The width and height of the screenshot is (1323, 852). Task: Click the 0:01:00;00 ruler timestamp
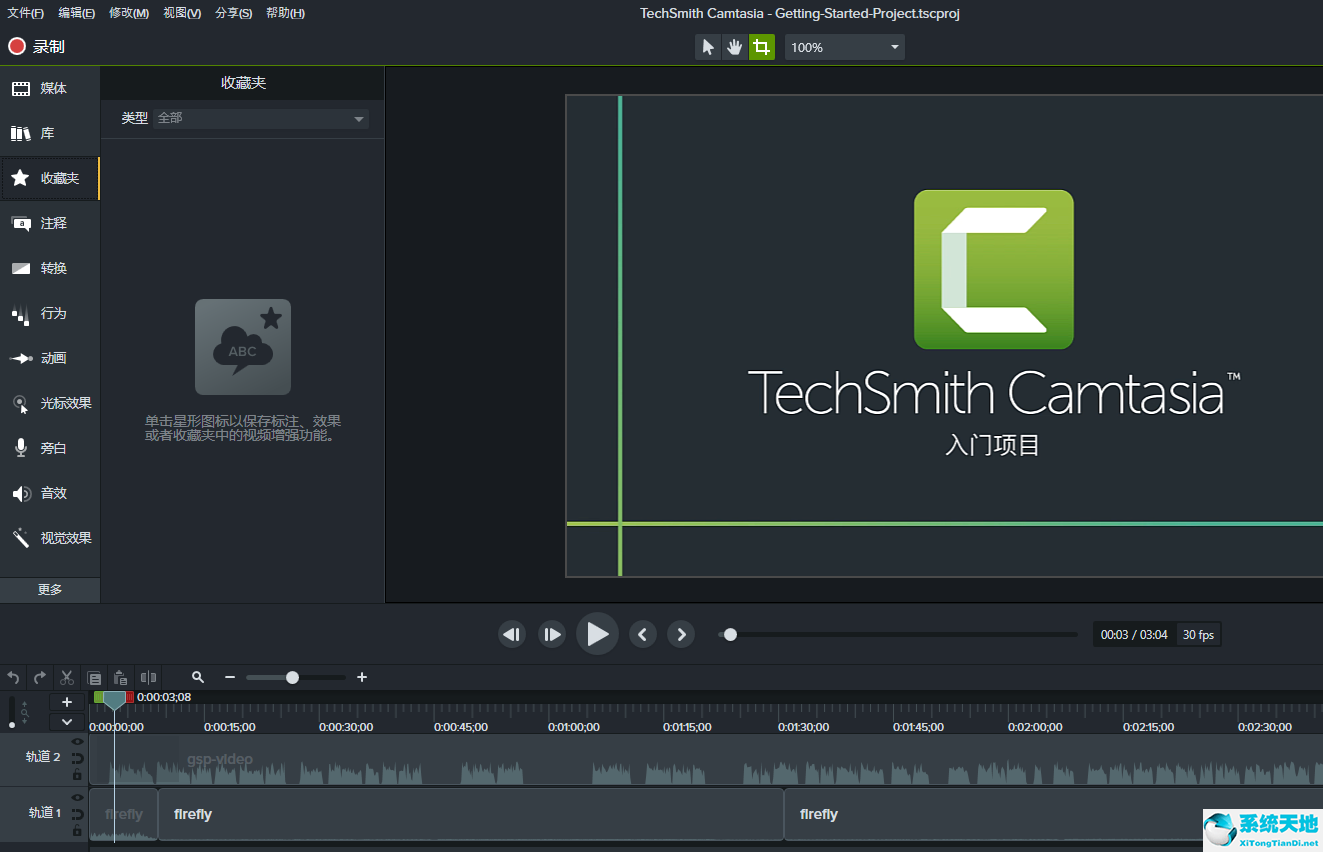point(573,727)
